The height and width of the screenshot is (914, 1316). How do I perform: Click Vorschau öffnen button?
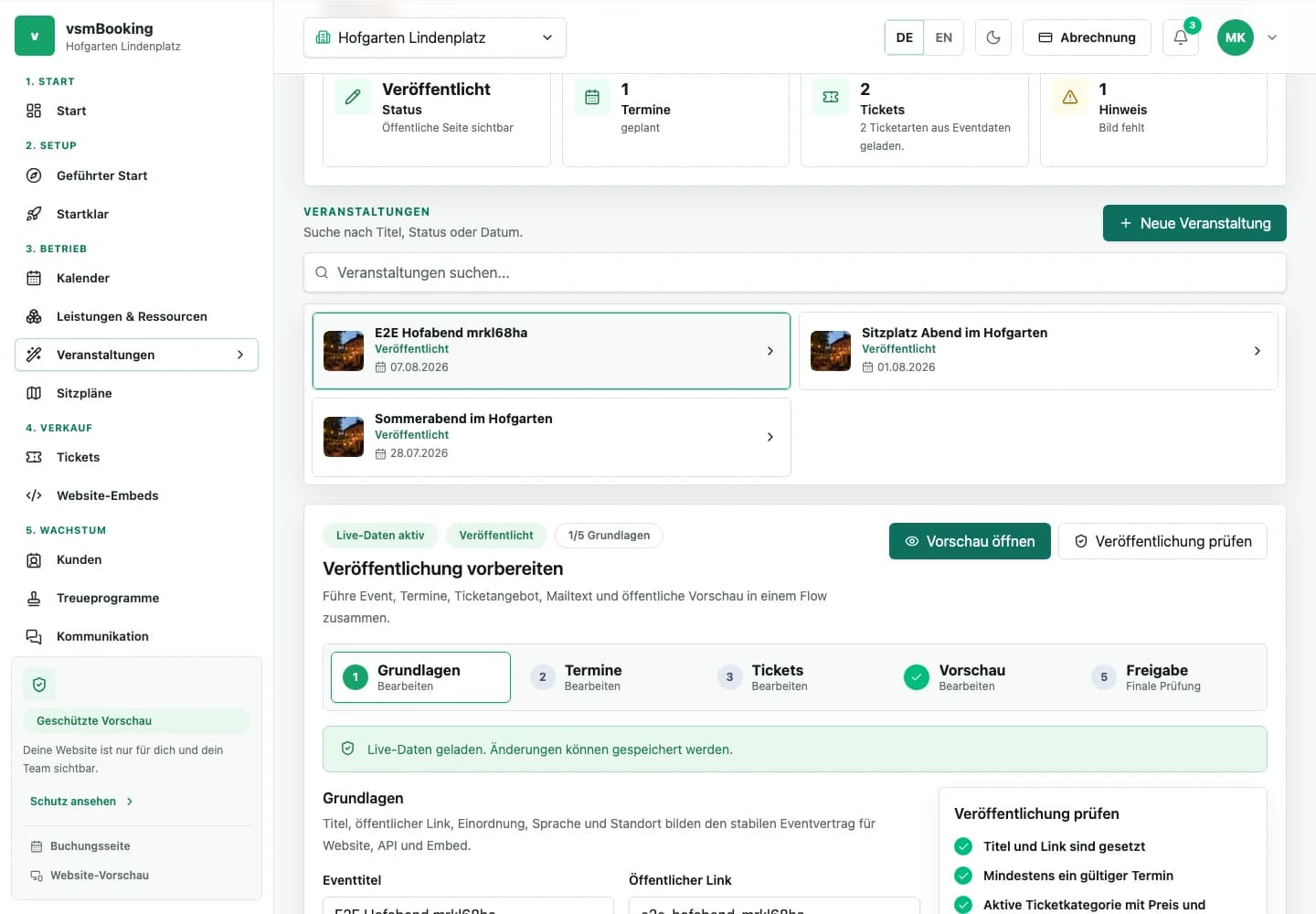click(x=970, y=541)
